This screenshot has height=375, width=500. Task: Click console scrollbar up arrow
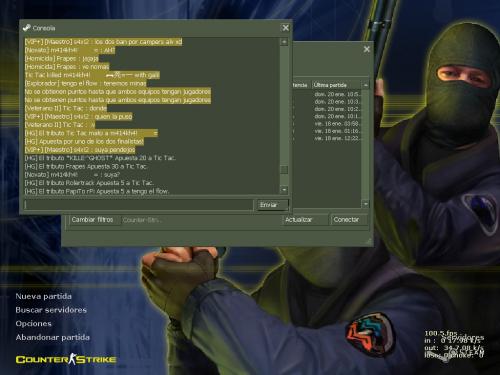click(284, 42)
